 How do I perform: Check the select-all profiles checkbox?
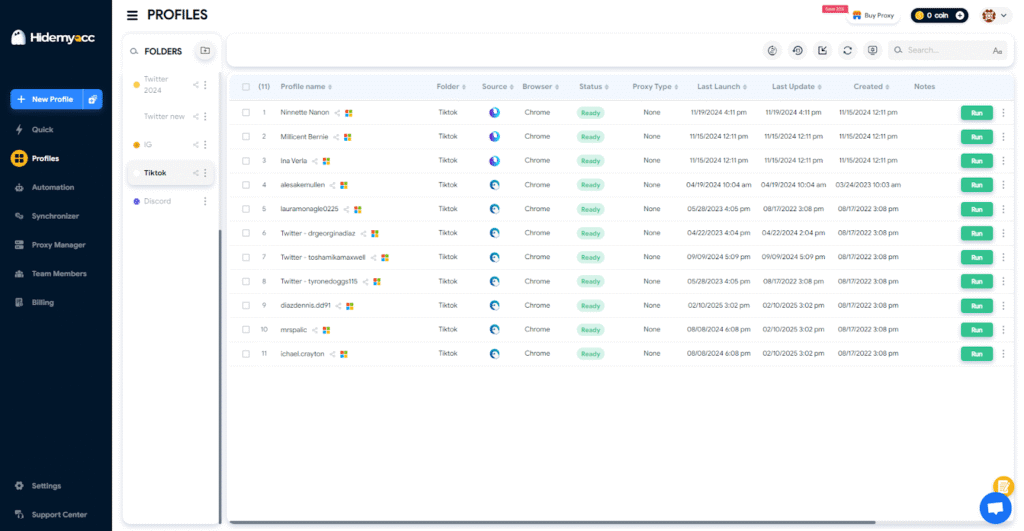coord(246,87)
